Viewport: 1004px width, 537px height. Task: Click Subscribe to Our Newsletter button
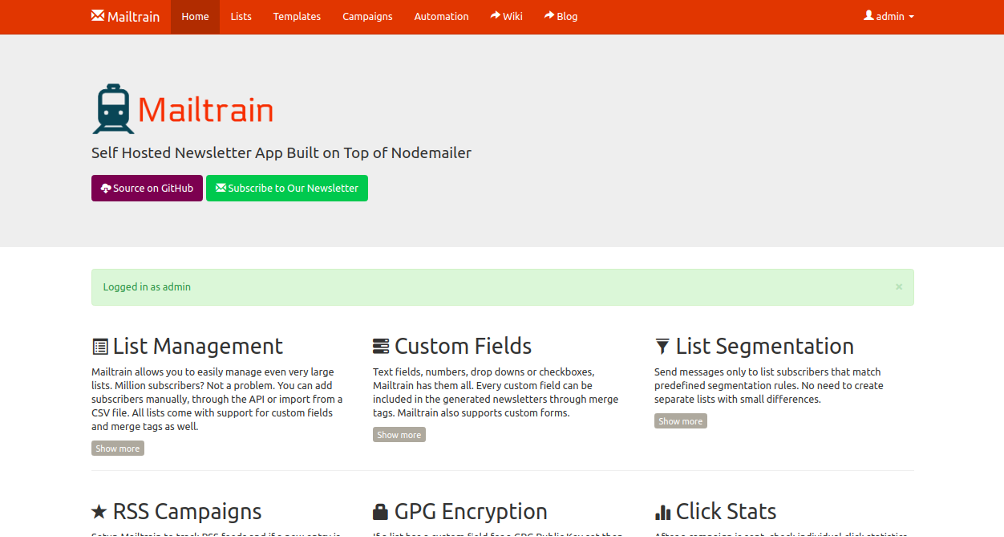[x=287, y=188]
